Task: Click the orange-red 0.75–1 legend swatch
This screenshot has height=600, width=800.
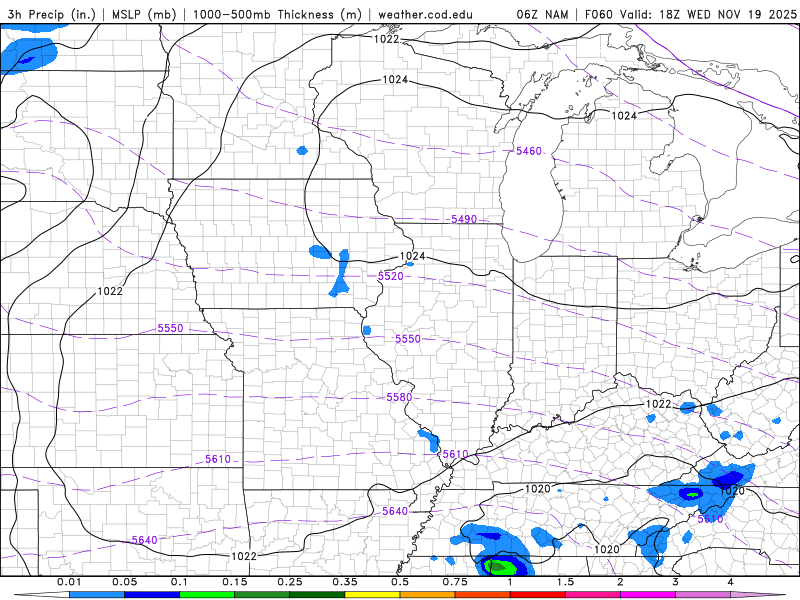Action: tap(483, 595)
